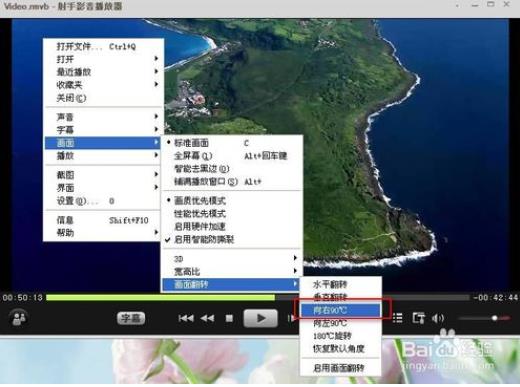
Task: Click the user avatar icon
Action: 19,318
